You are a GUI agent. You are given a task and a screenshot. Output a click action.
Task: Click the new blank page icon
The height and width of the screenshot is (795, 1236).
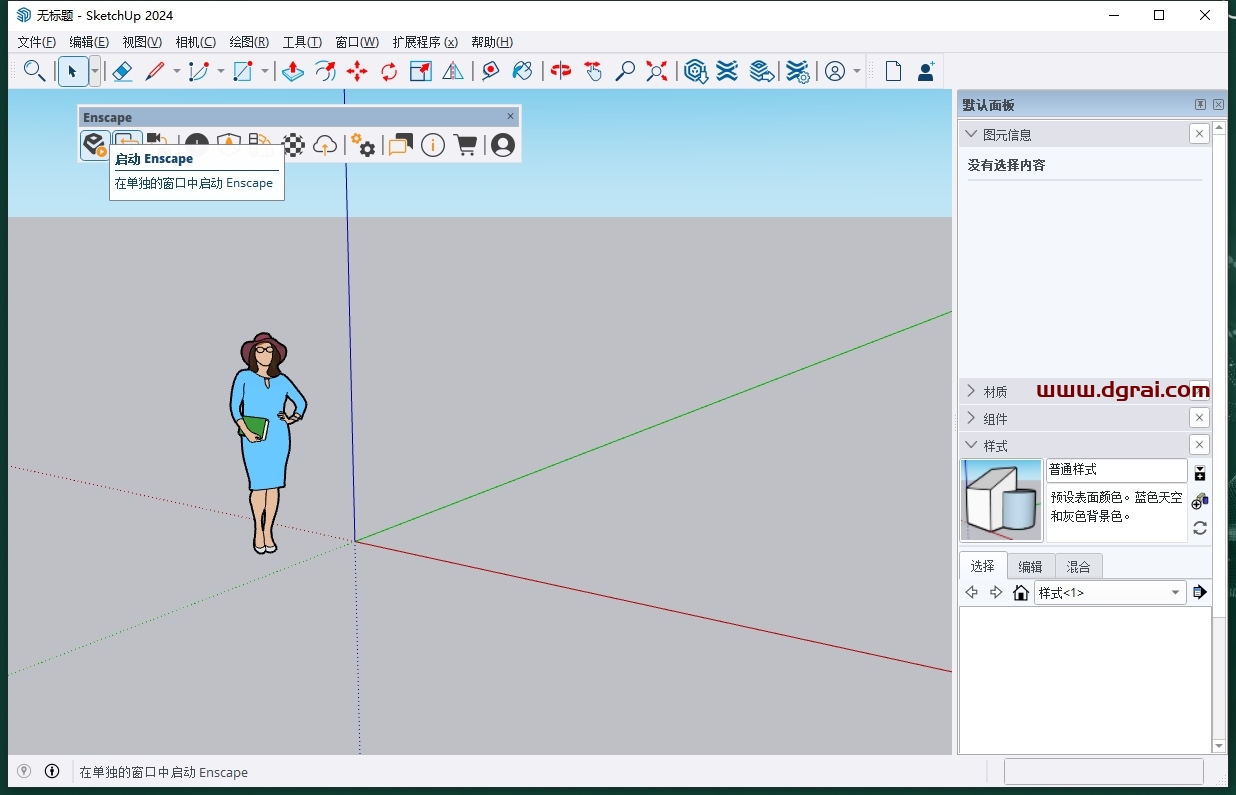tap(893, 71)
